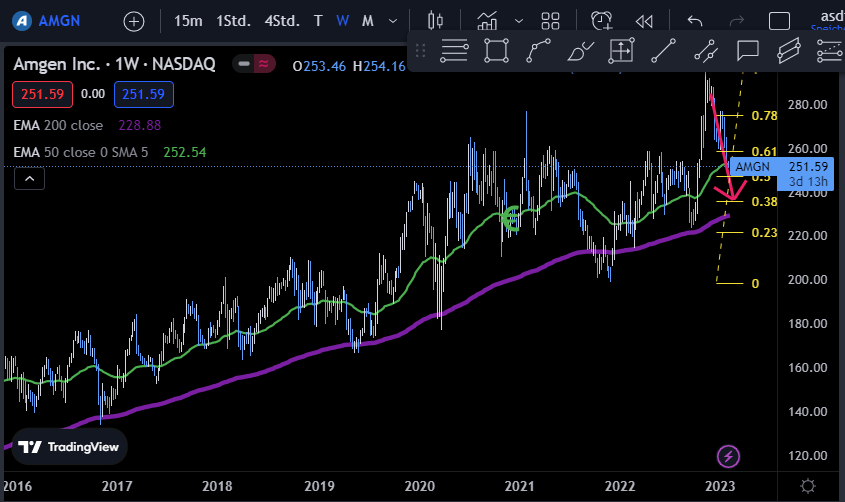The width and height of the screenshot is (845, 502).
Task: Click the O253.46 open price value
Action: 319,66
